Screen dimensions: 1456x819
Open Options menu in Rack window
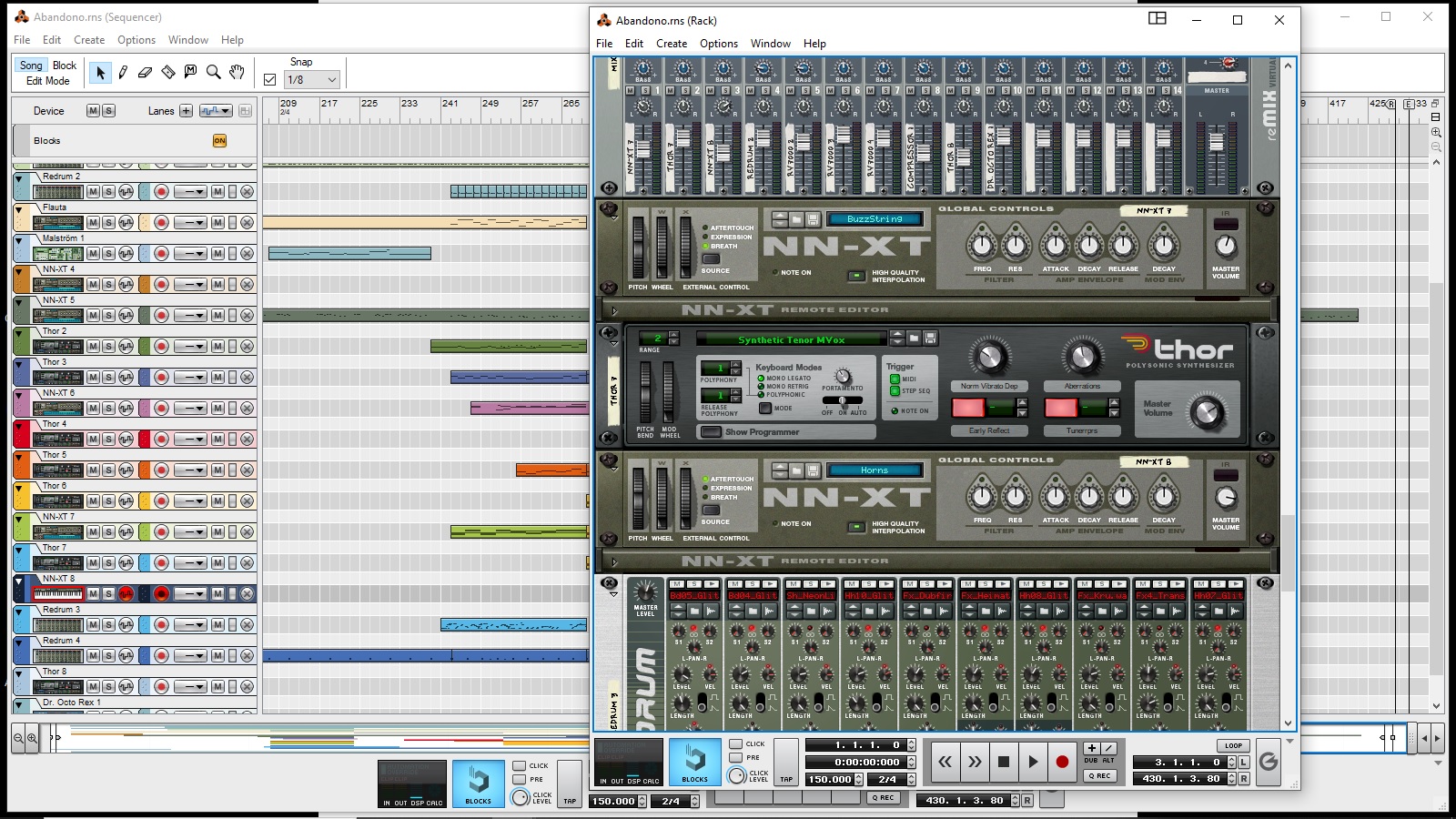(719, 44)
